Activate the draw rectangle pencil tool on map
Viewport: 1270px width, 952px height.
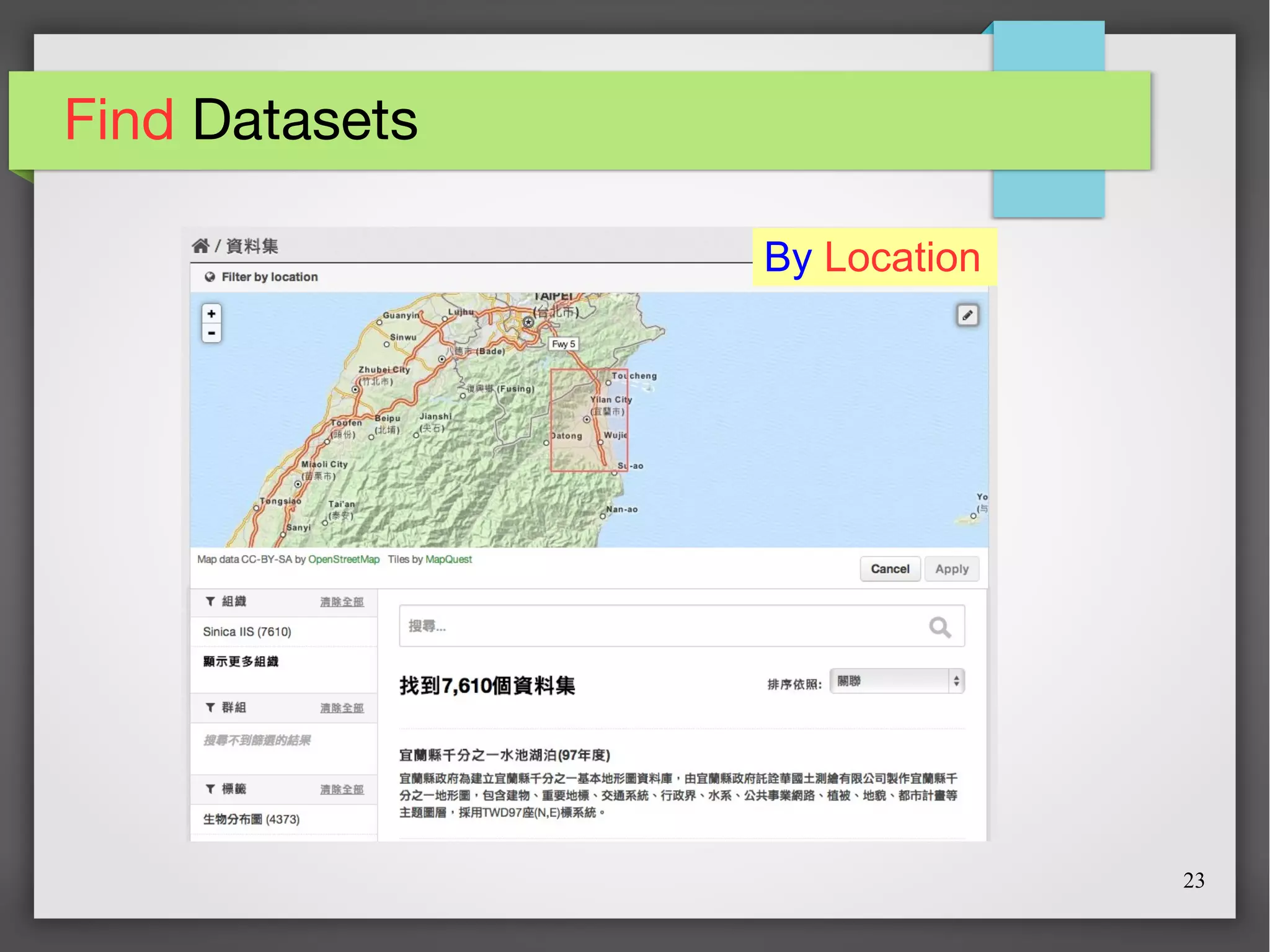(967, 315)
